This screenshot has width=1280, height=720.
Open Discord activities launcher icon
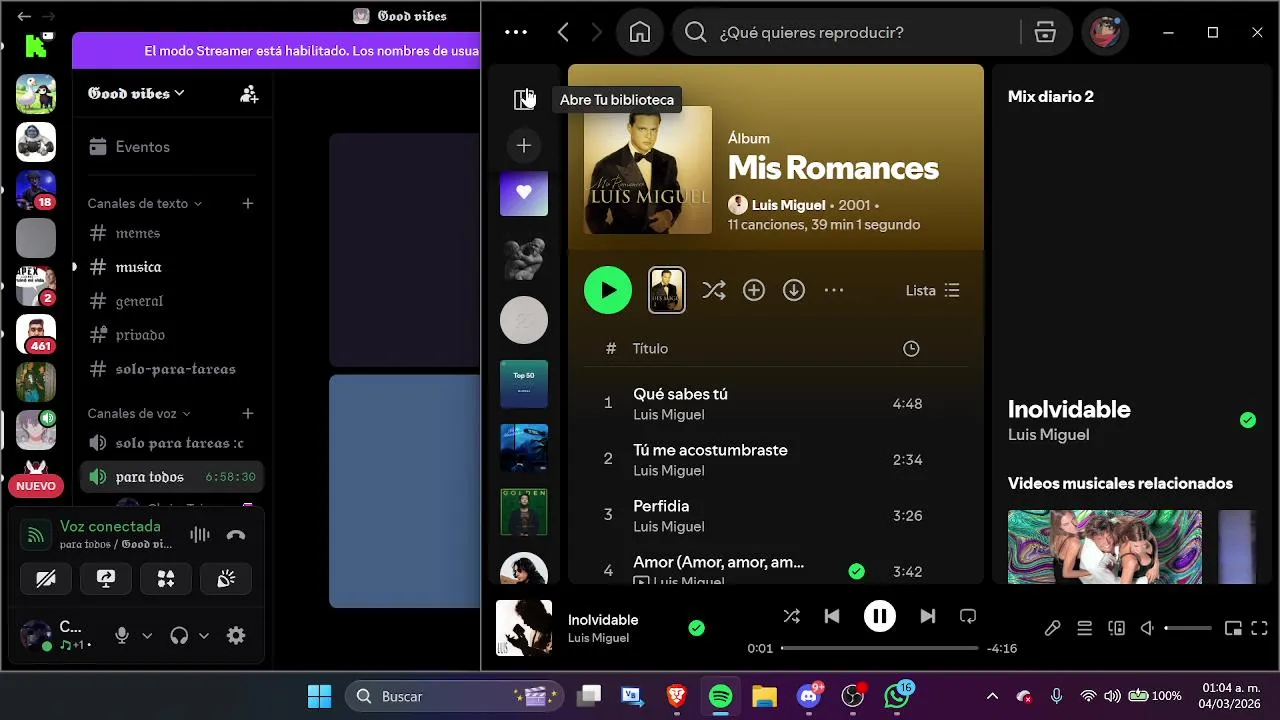166,579
